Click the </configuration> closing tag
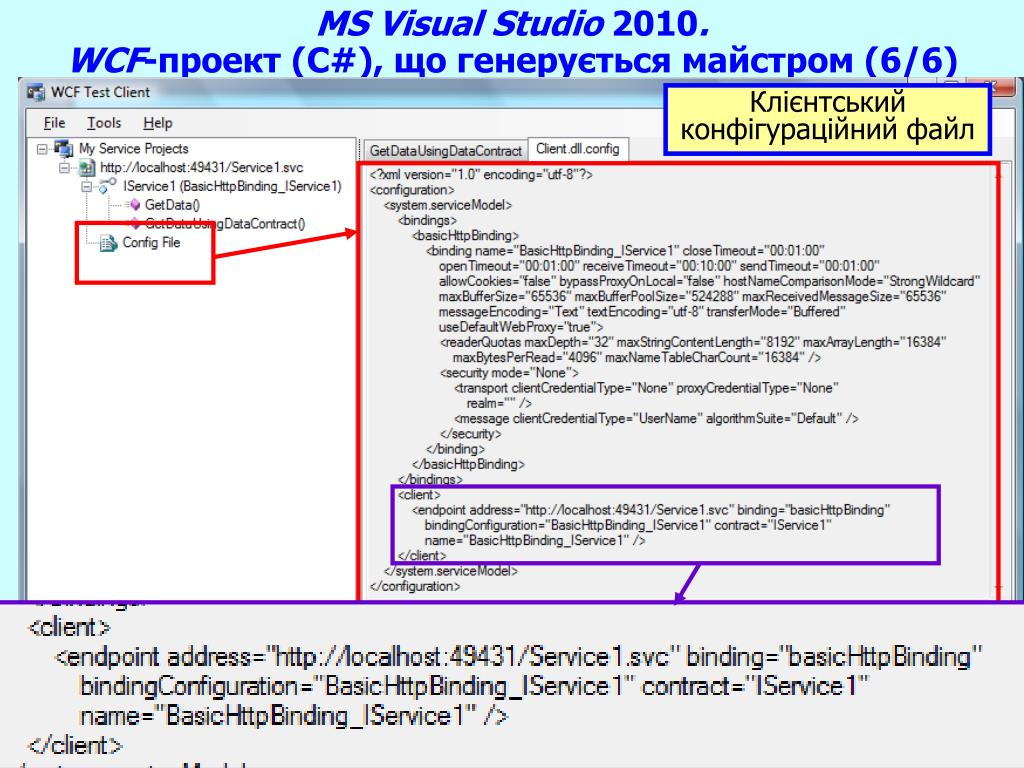1024x768 pixels. (415, 586)
